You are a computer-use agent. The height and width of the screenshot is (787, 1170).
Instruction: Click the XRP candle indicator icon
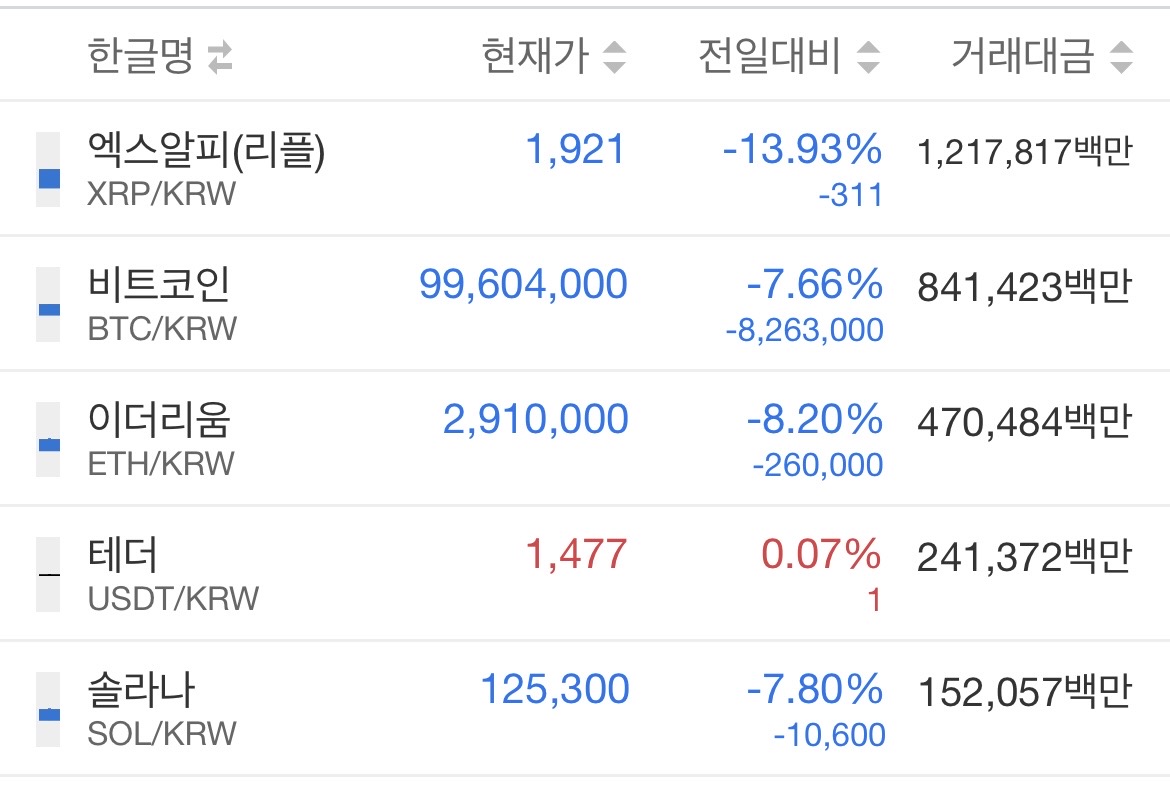tap(48, 170)
